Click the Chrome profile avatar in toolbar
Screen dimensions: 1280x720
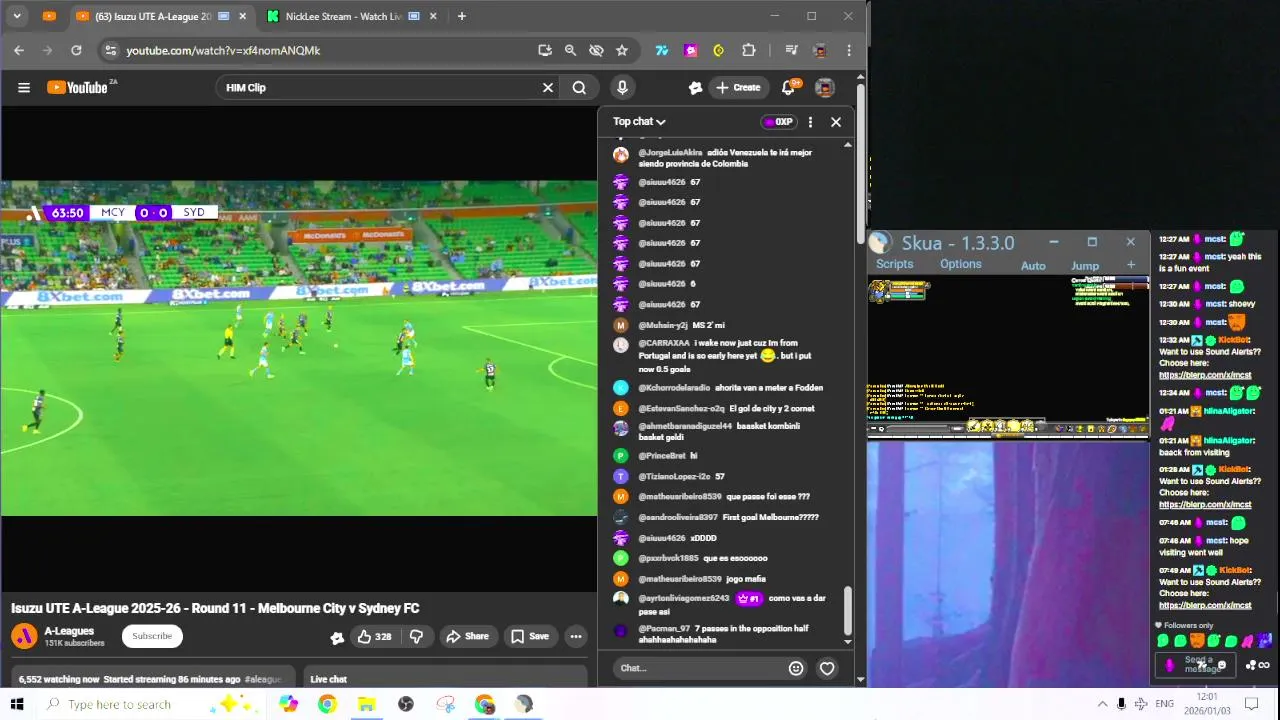click(821, 50)
